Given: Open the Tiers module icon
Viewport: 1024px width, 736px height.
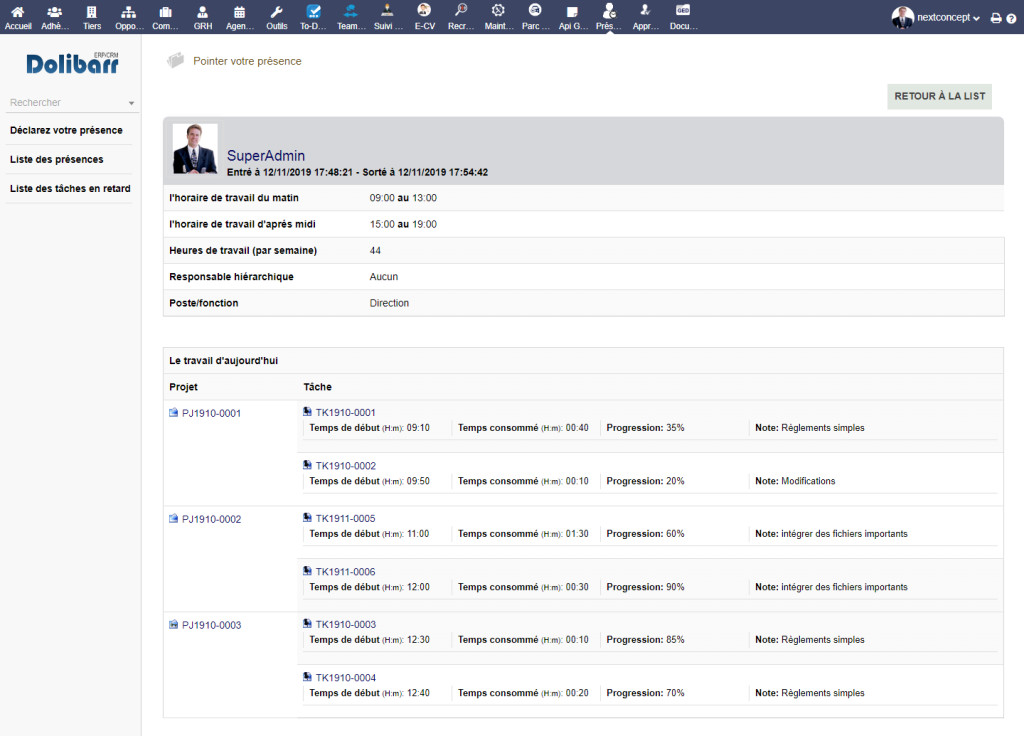Looking at the screenshot, I should point(92,12).
